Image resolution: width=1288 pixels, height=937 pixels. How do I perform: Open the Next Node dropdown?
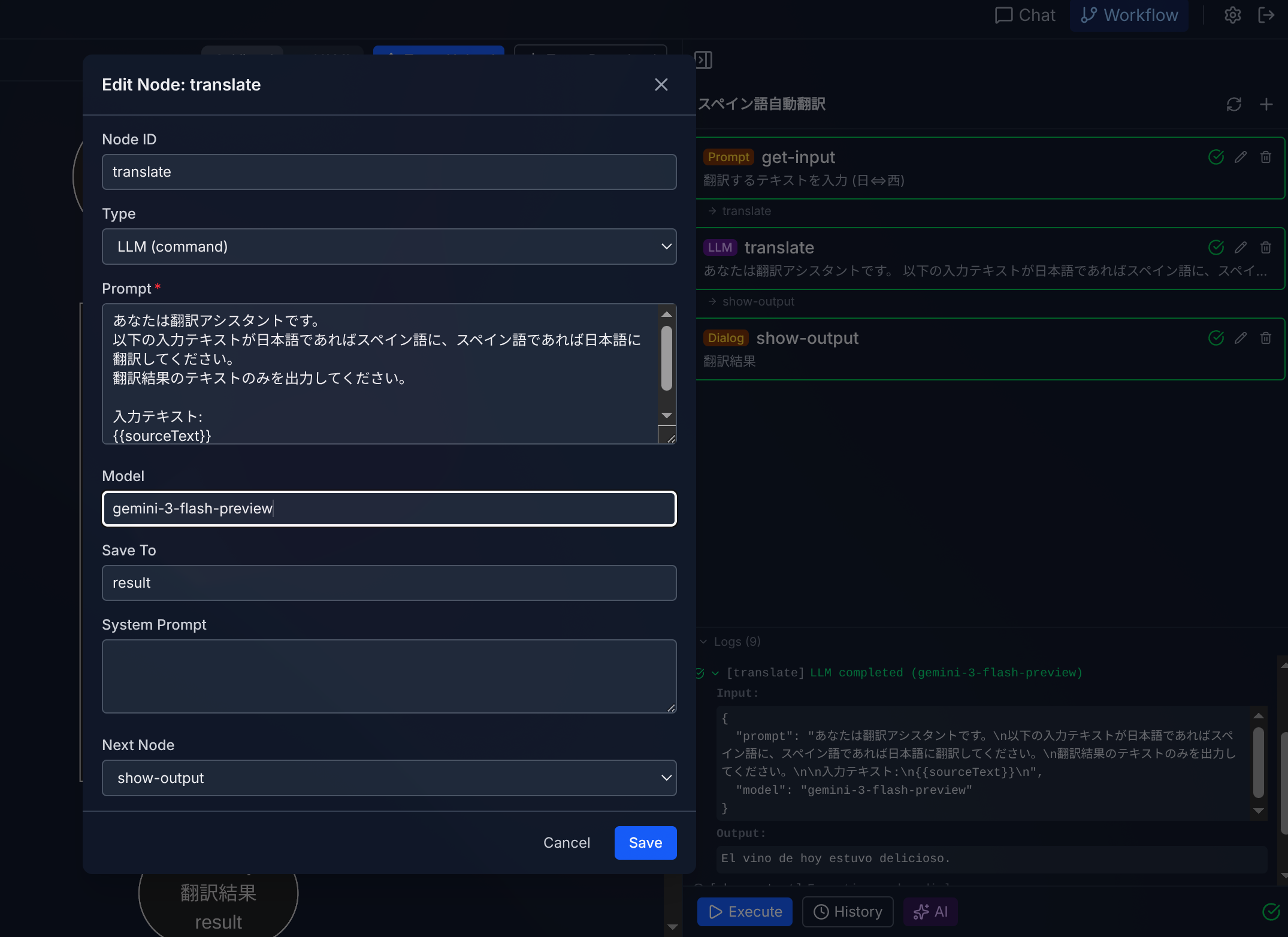point(389,778)
